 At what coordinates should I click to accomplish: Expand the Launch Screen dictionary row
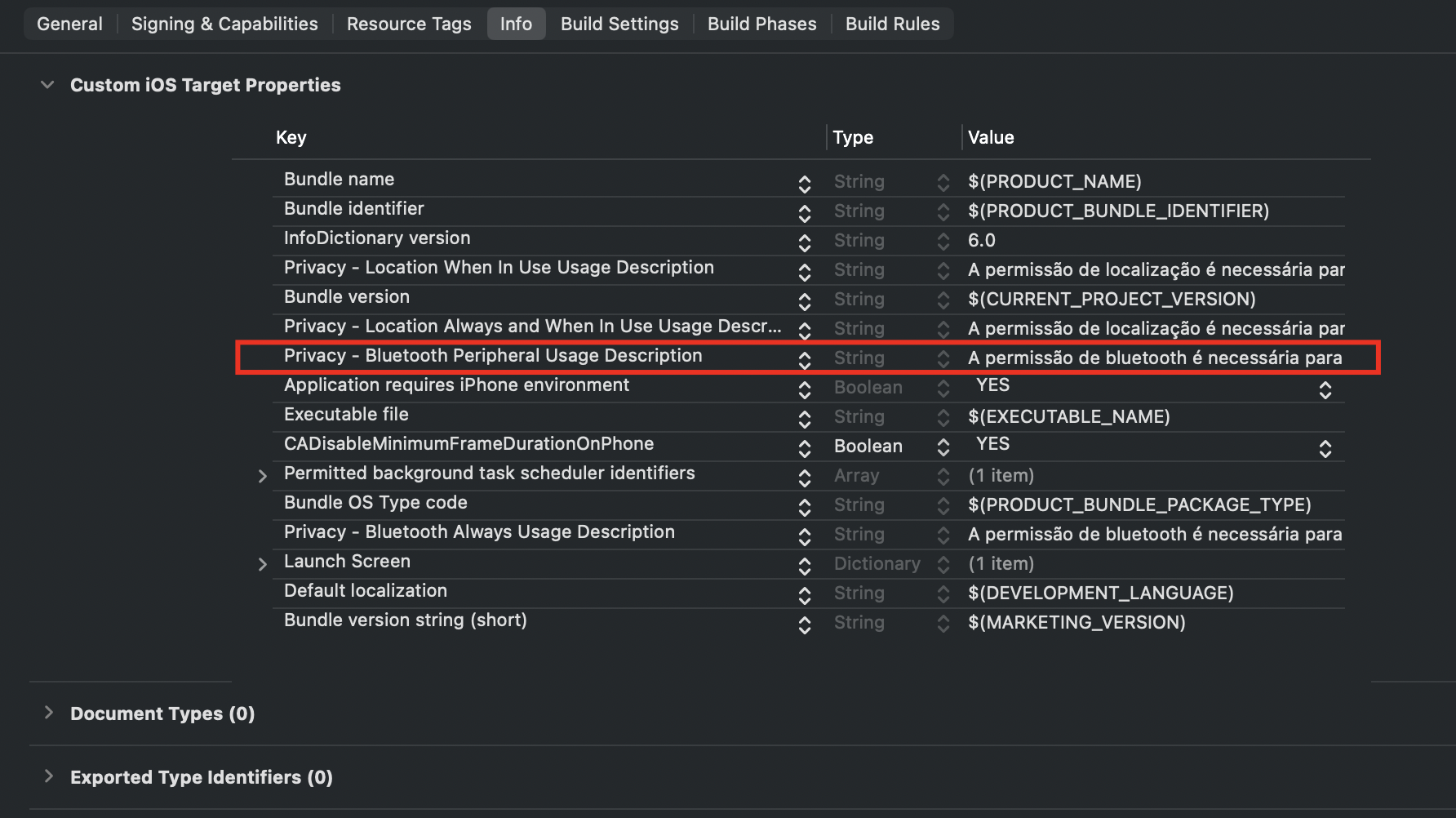[x=262, y=564]
